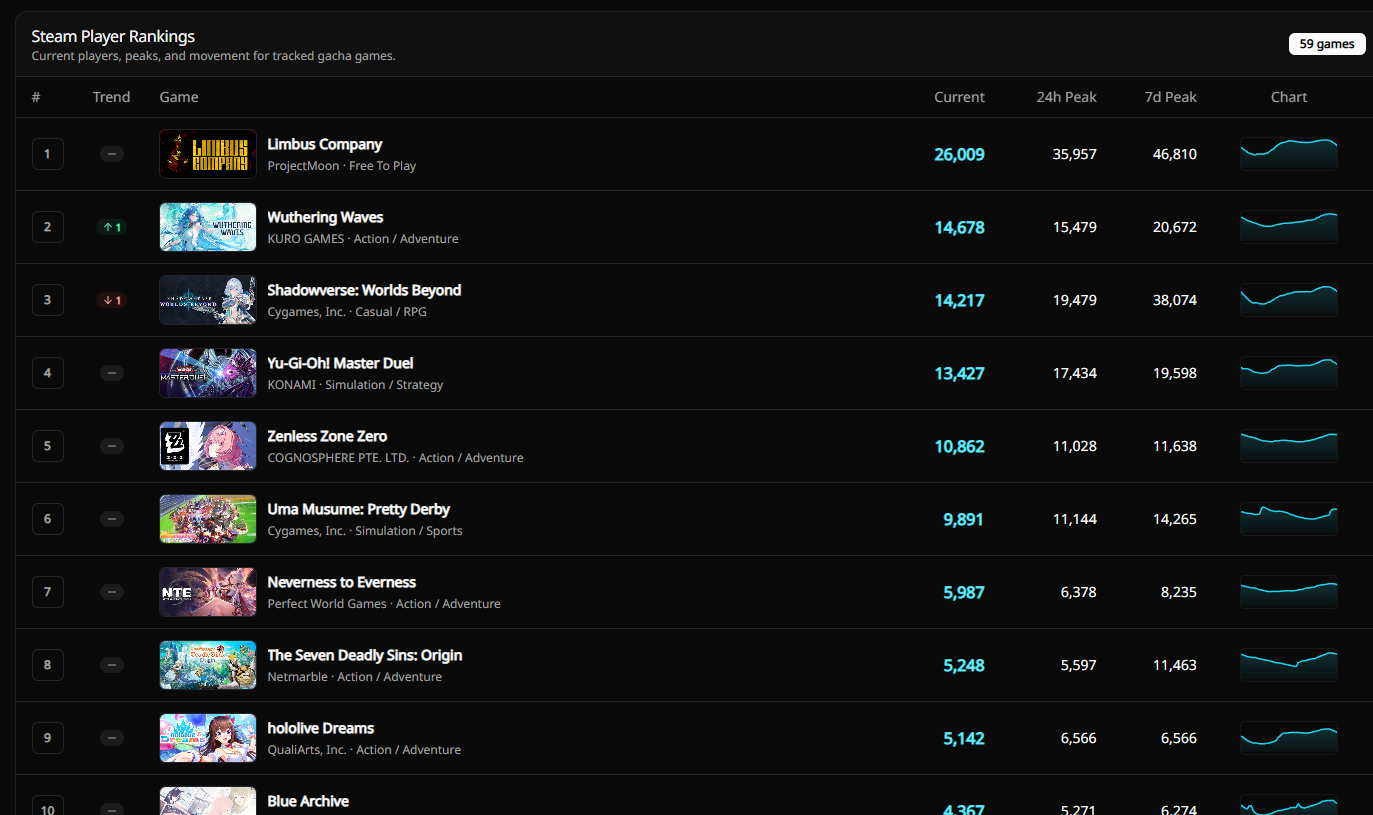View the Yu-Gi-Oh! Master Duel sparkline chart

pos(1289,373)
